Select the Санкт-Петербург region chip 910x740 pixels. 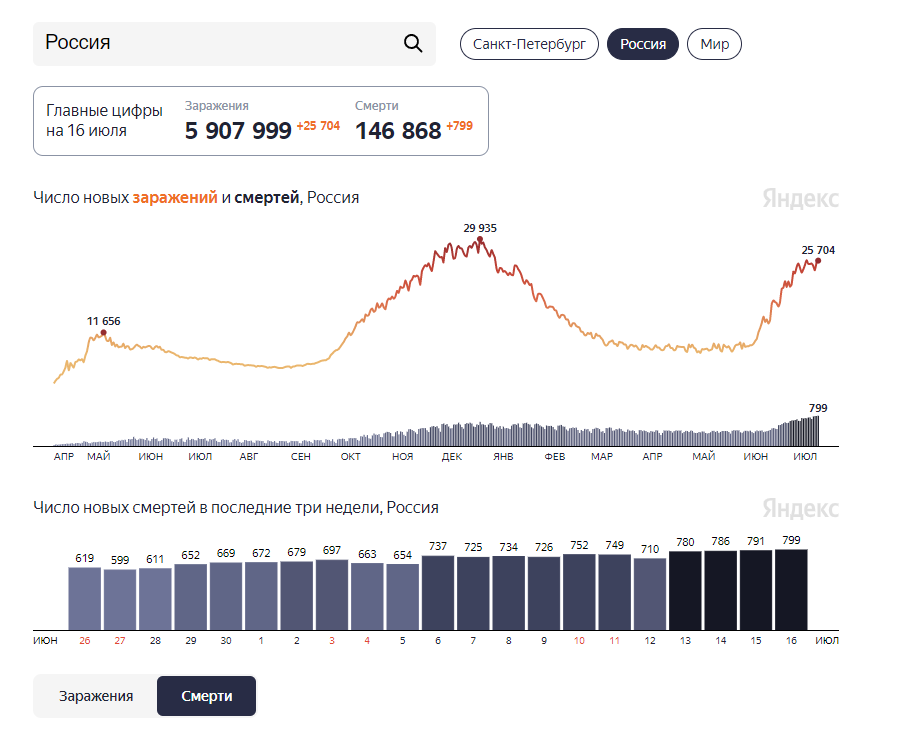pos(529,44)
